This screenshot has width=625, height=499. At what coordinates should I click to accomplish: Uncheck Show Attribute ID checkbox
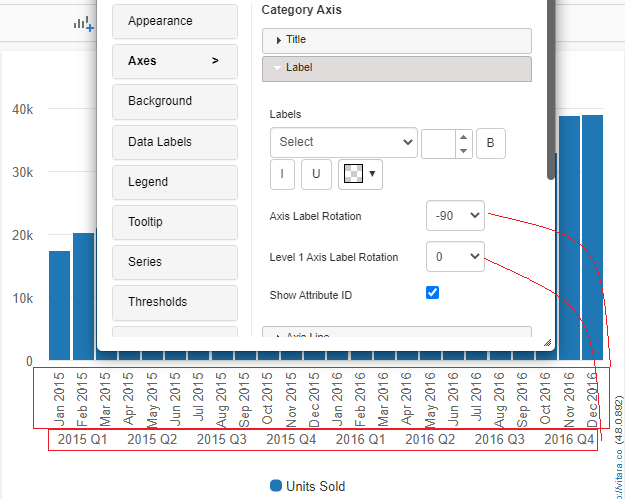click(433, 293)
